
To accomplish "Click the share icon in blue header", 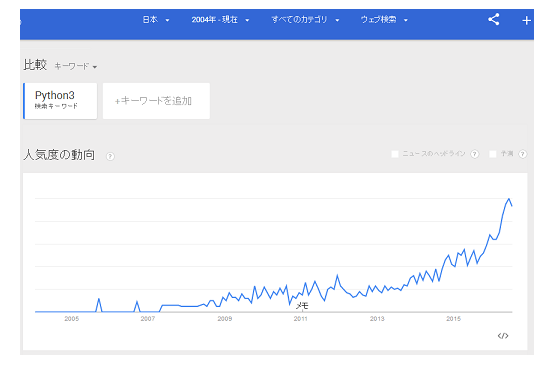I will pos(494,19).
